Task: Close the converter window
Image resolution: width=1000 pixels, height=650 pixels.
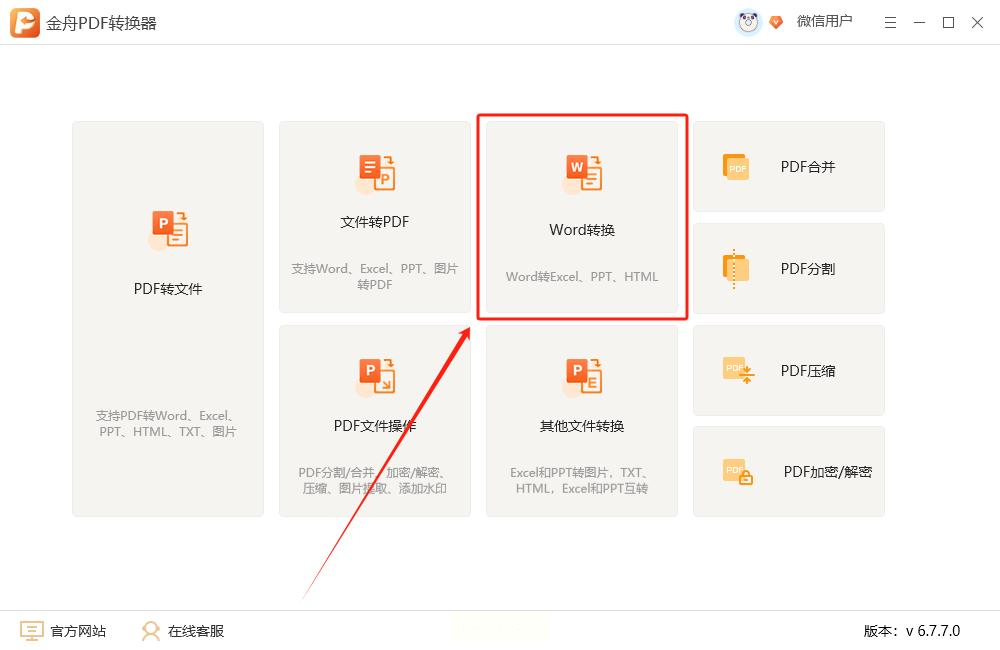Action: tap(977, 23)
